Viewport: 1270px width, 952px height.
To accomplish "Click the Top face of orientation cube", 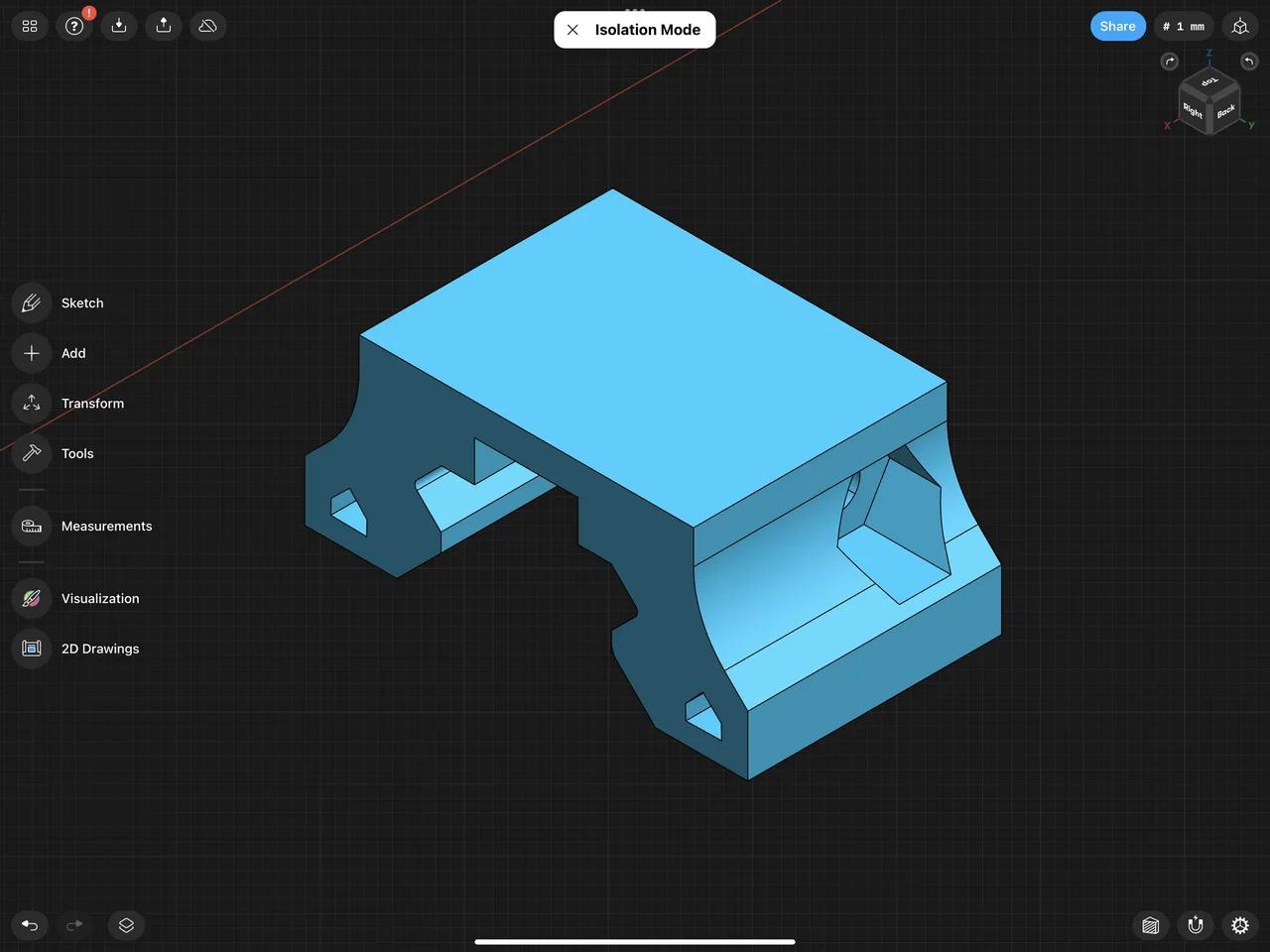I will [1208, 83].
